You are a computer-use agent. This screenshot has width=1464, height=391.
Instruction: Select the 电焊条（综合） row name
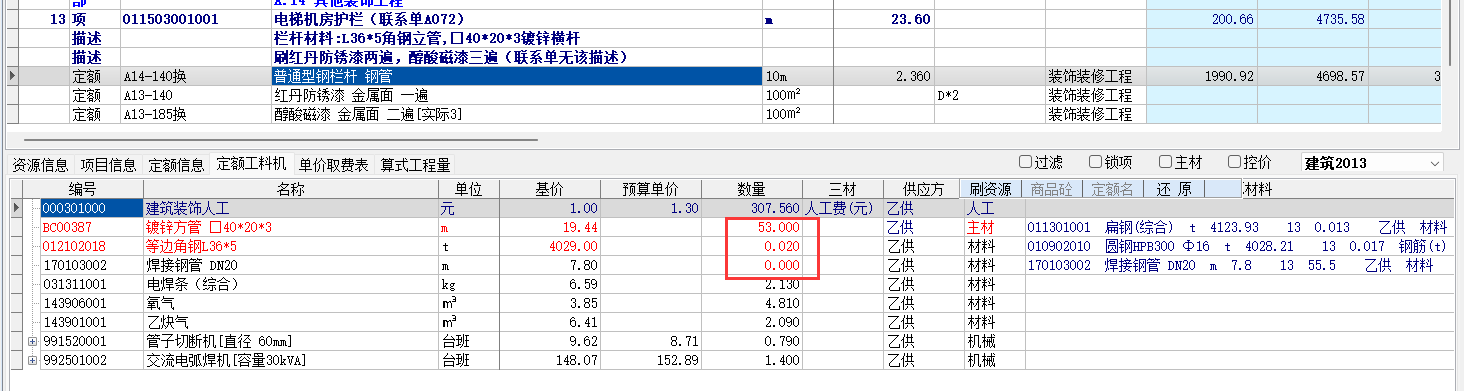coord(291,284)
